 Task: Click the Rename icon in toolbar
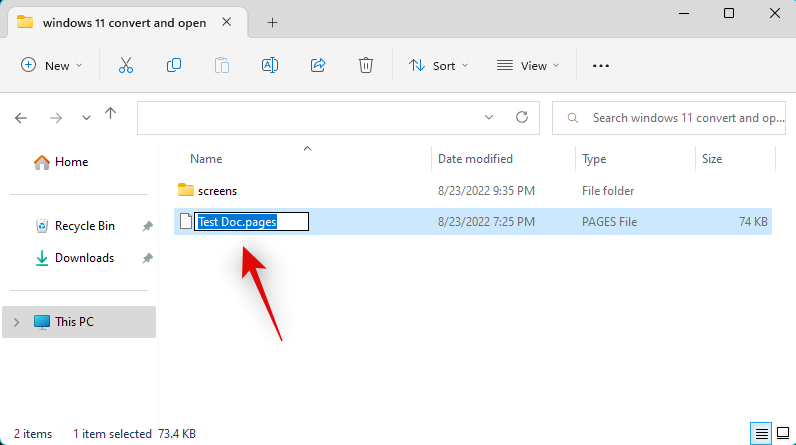tap(269, 65)
